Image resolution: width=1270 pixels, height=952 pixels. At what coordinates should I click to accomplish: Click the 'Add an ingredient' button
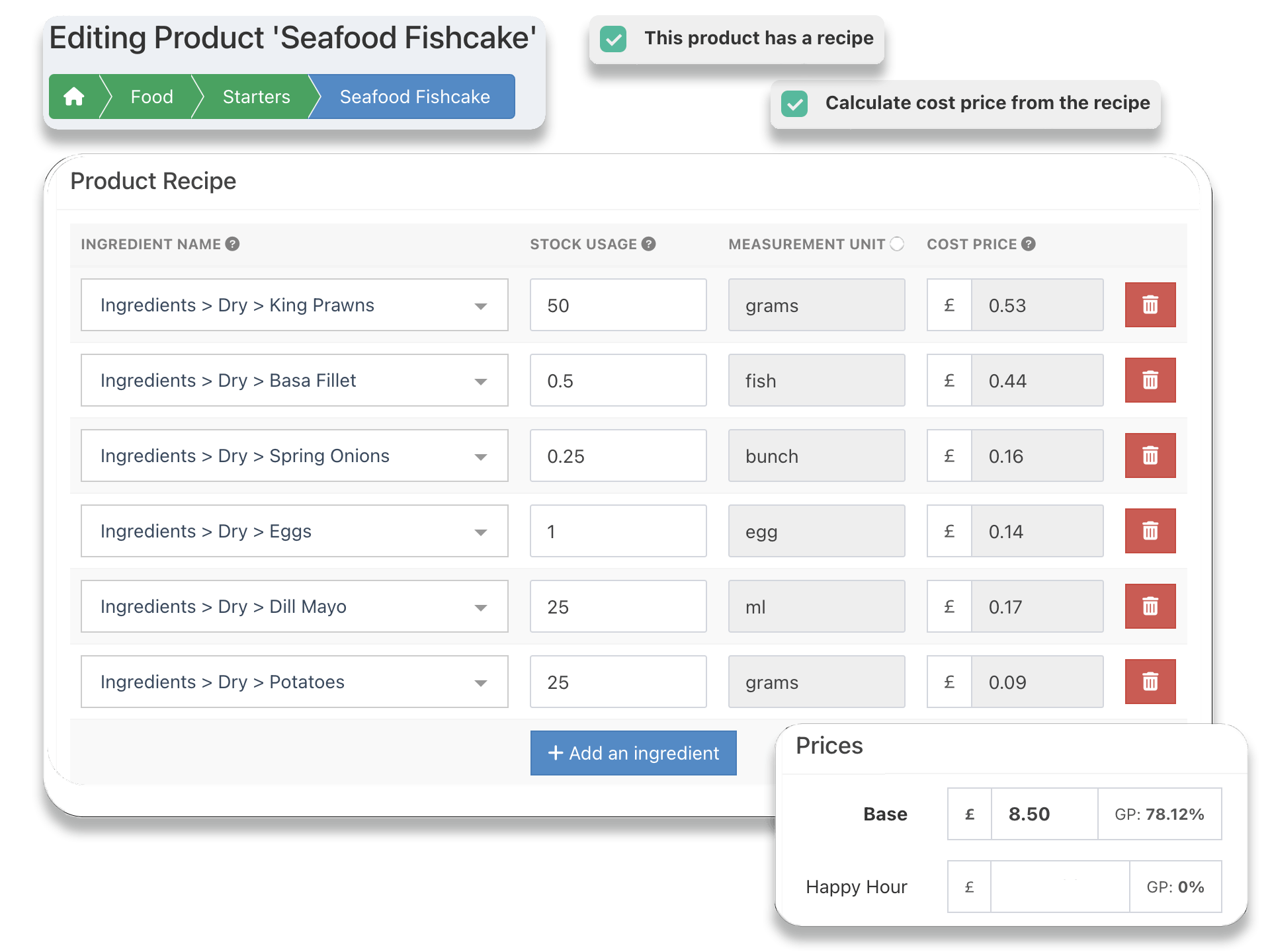(x=633, y=753)
